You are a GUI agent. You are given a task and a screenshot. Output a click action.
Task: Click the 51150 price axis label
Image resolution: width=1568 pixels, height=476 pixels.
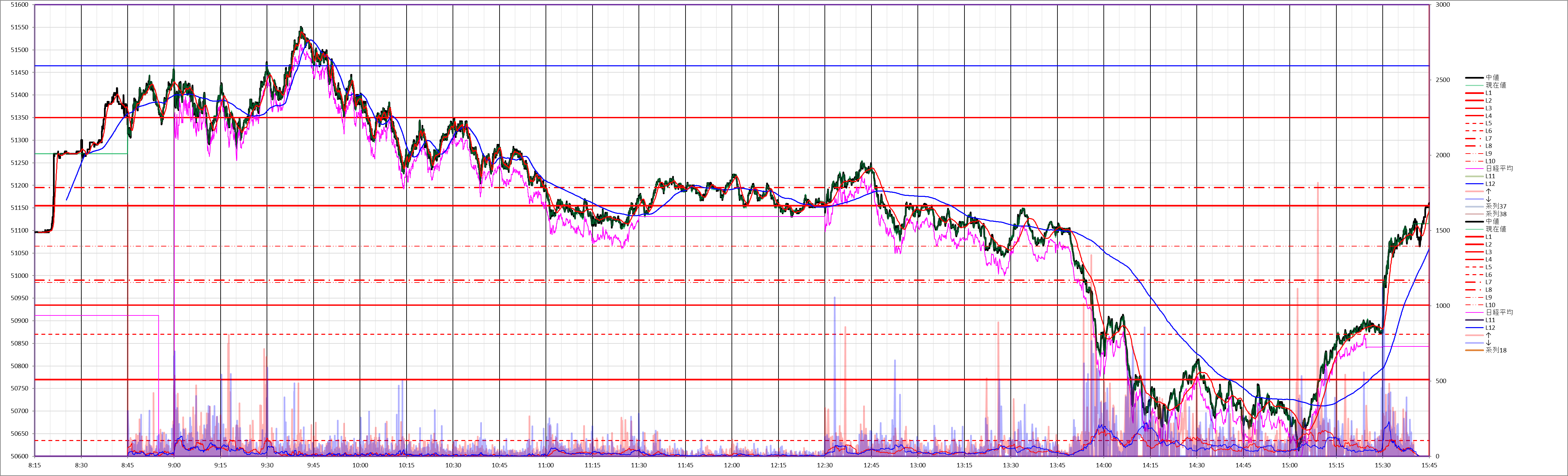point(19,208)
